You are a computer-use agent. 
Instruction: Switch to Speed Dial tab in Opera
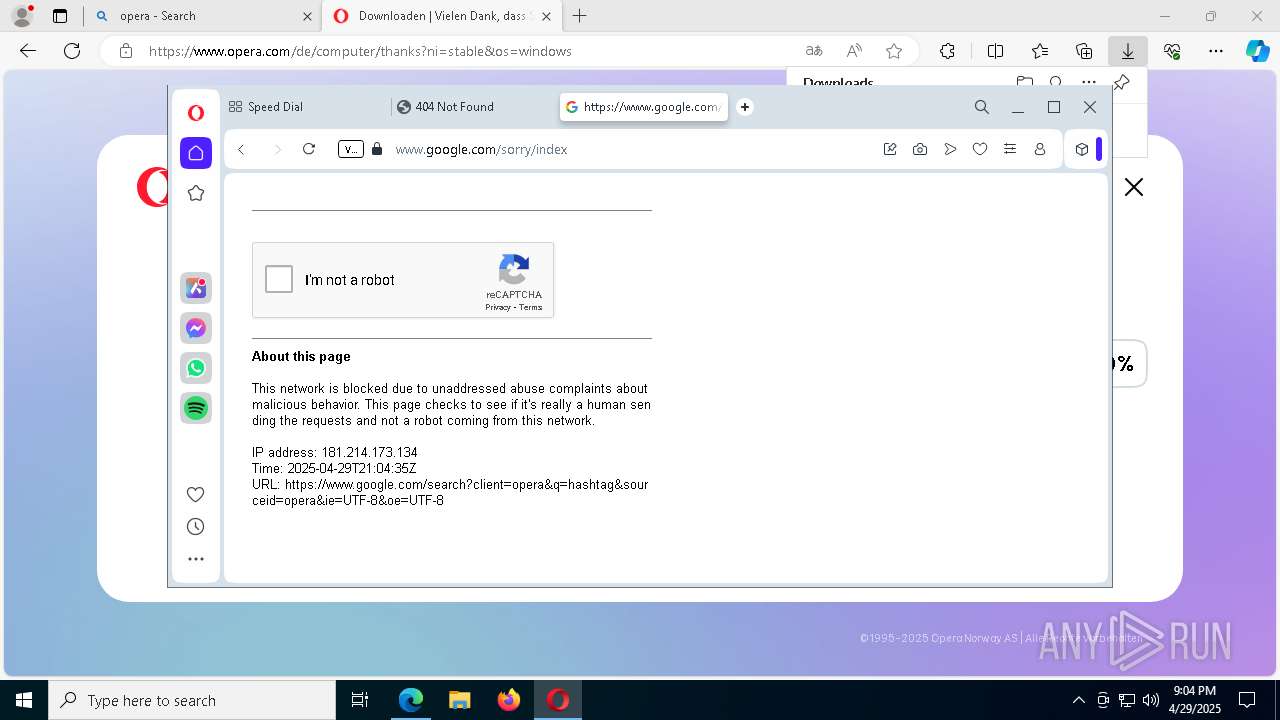click(305, 107)
